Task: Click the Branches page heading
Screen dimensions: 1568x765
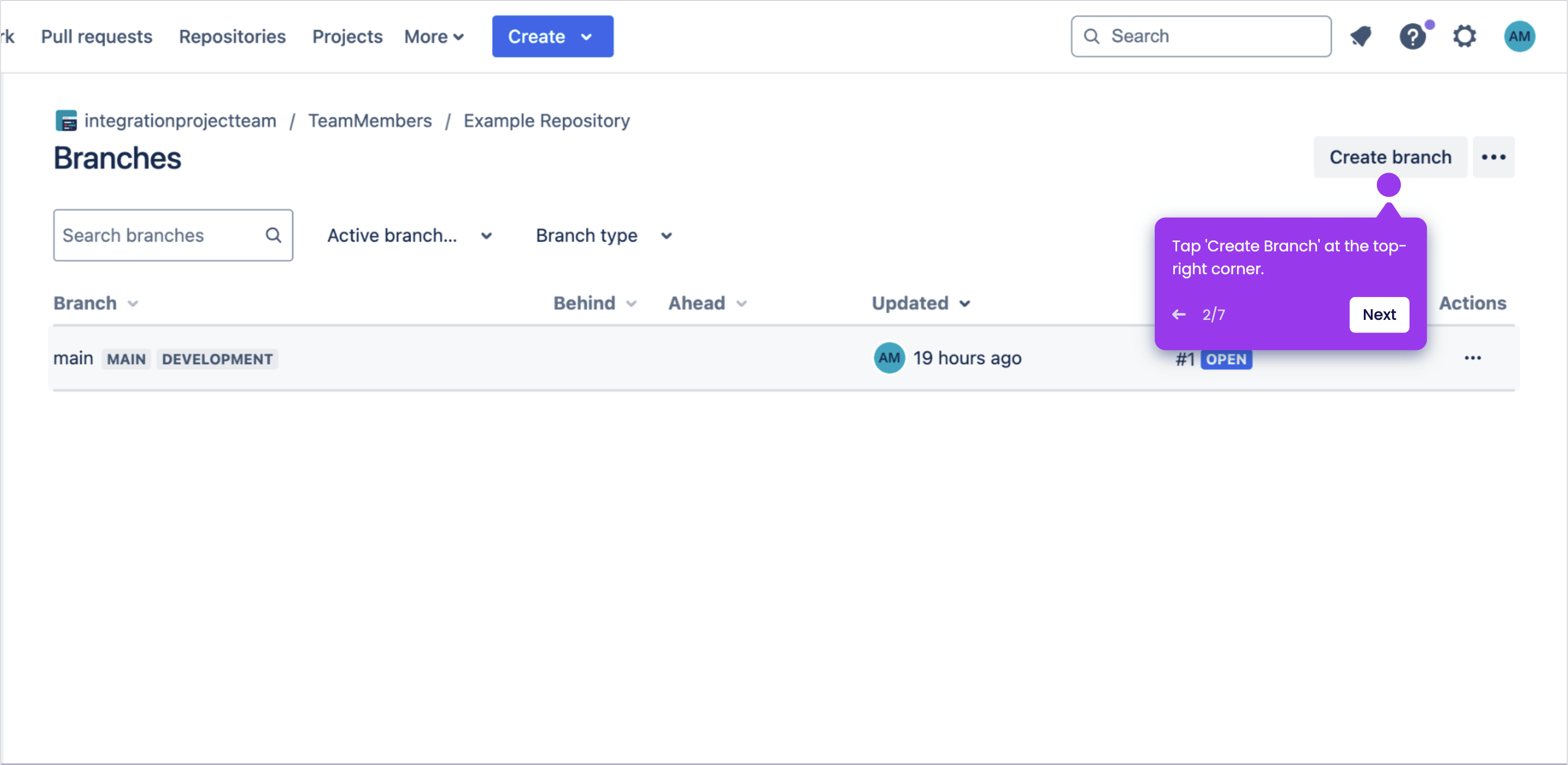Action: coord(118,158)
